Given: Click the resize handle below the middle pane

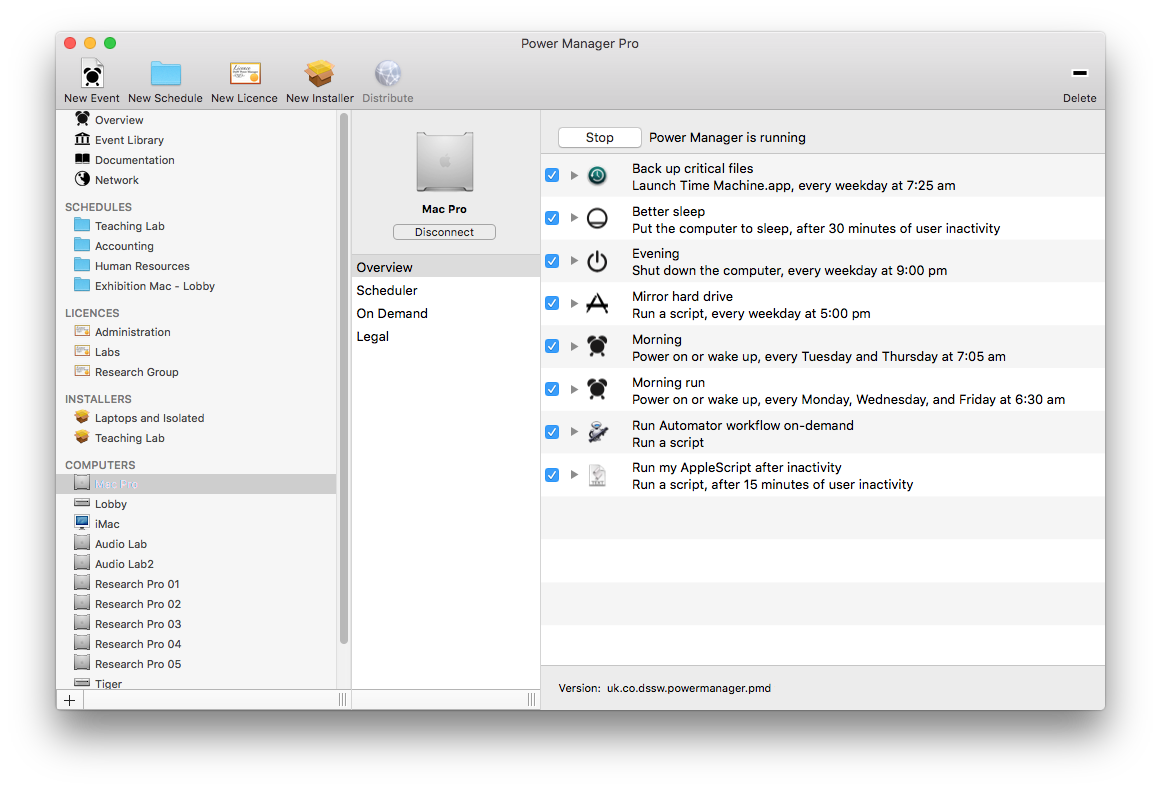Looking at the screenshot, I should (x=531, y=700).
